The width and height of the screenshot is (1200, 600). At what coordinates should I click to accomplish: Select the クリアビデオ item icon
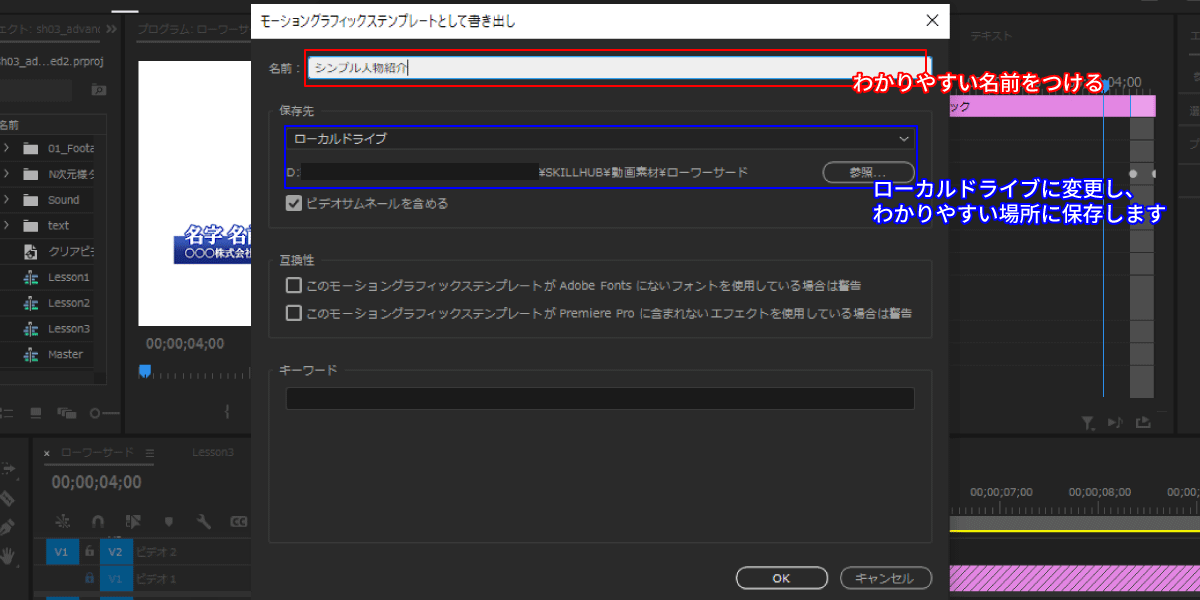(30, 251)
